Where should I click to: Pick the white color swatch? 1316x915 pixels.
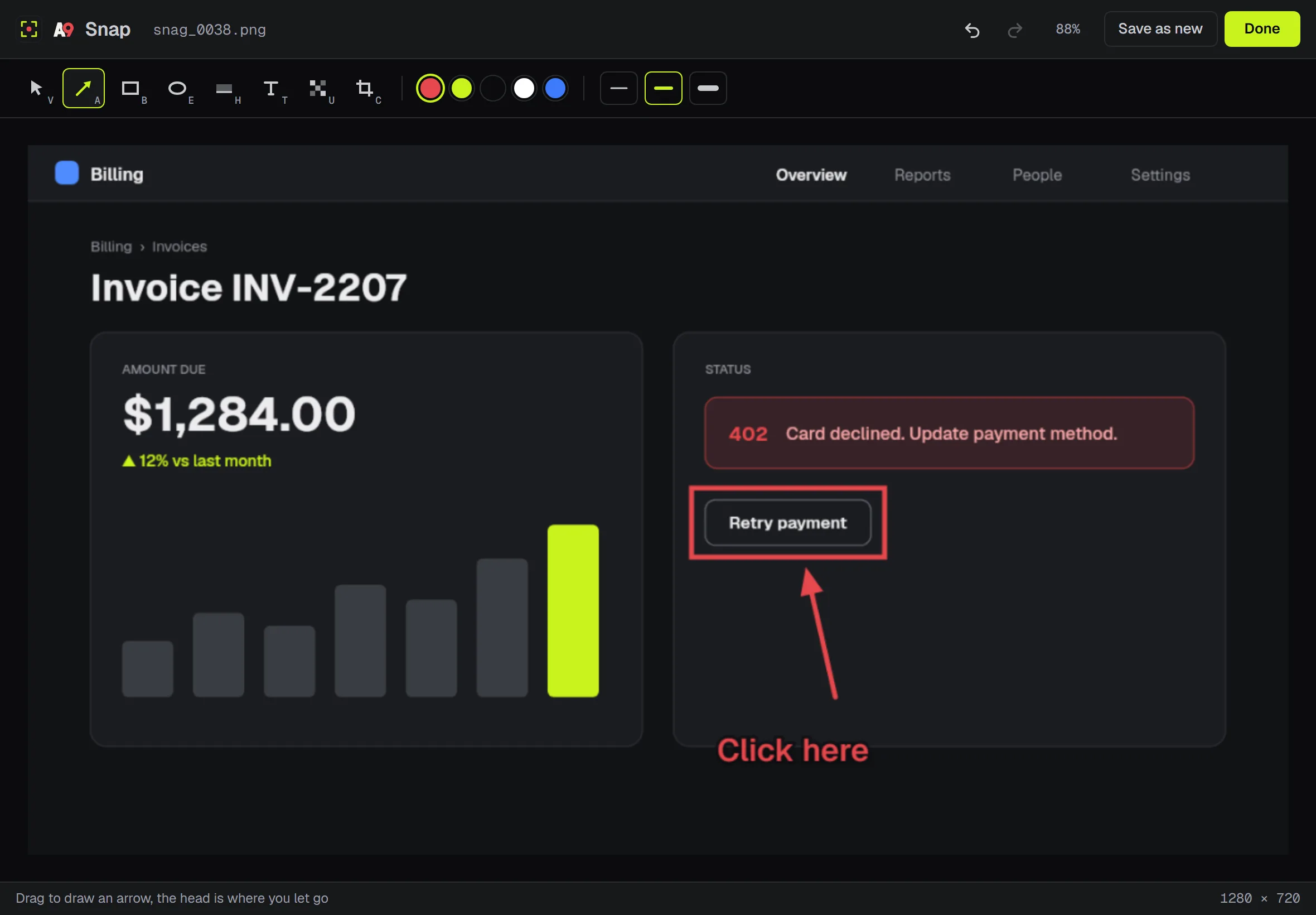pos(524,88)
